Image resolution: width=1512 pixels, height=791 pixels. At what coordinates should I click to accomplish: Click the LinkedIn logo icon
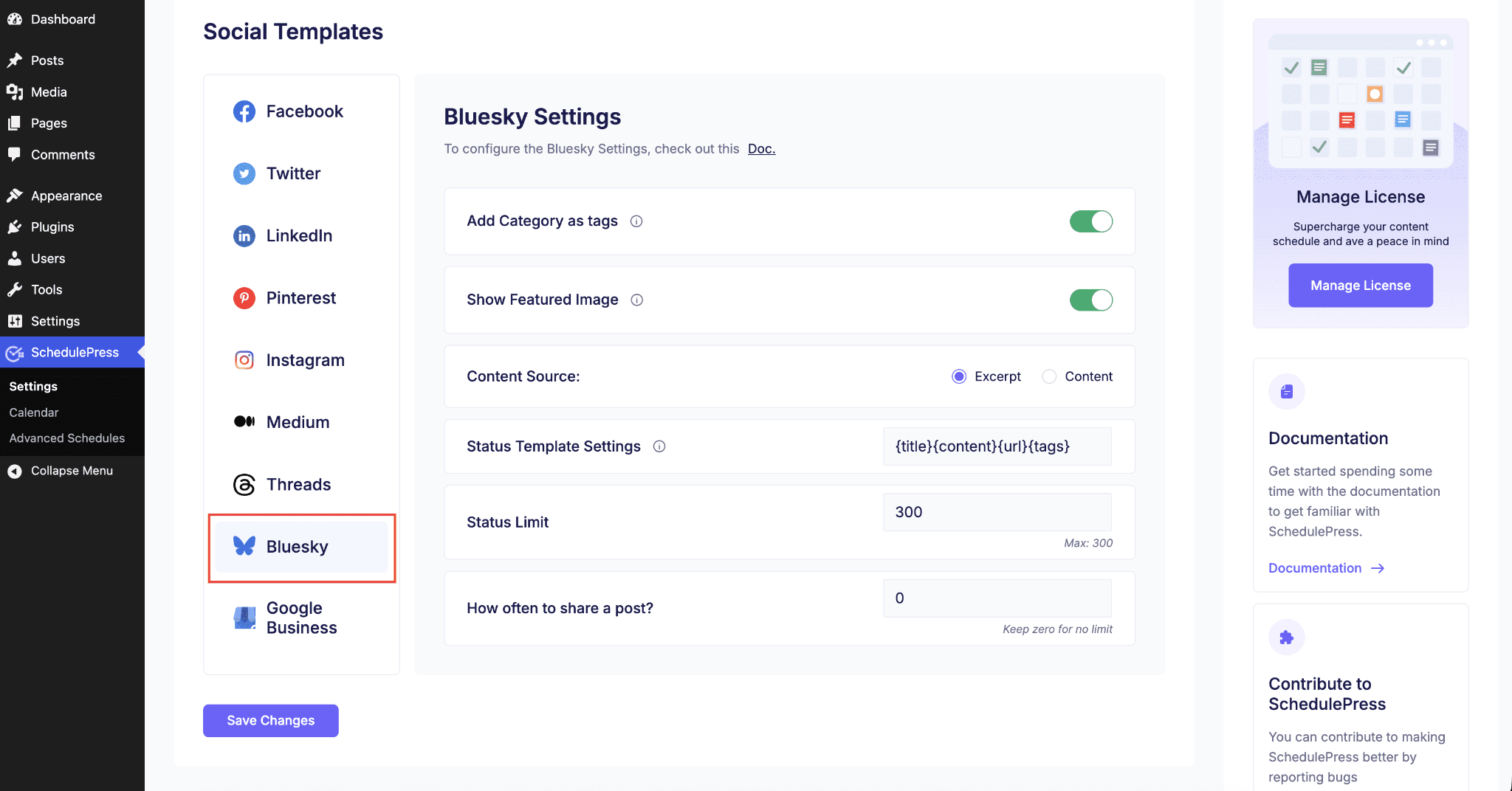pyautogui.click(x=244, y=236)
